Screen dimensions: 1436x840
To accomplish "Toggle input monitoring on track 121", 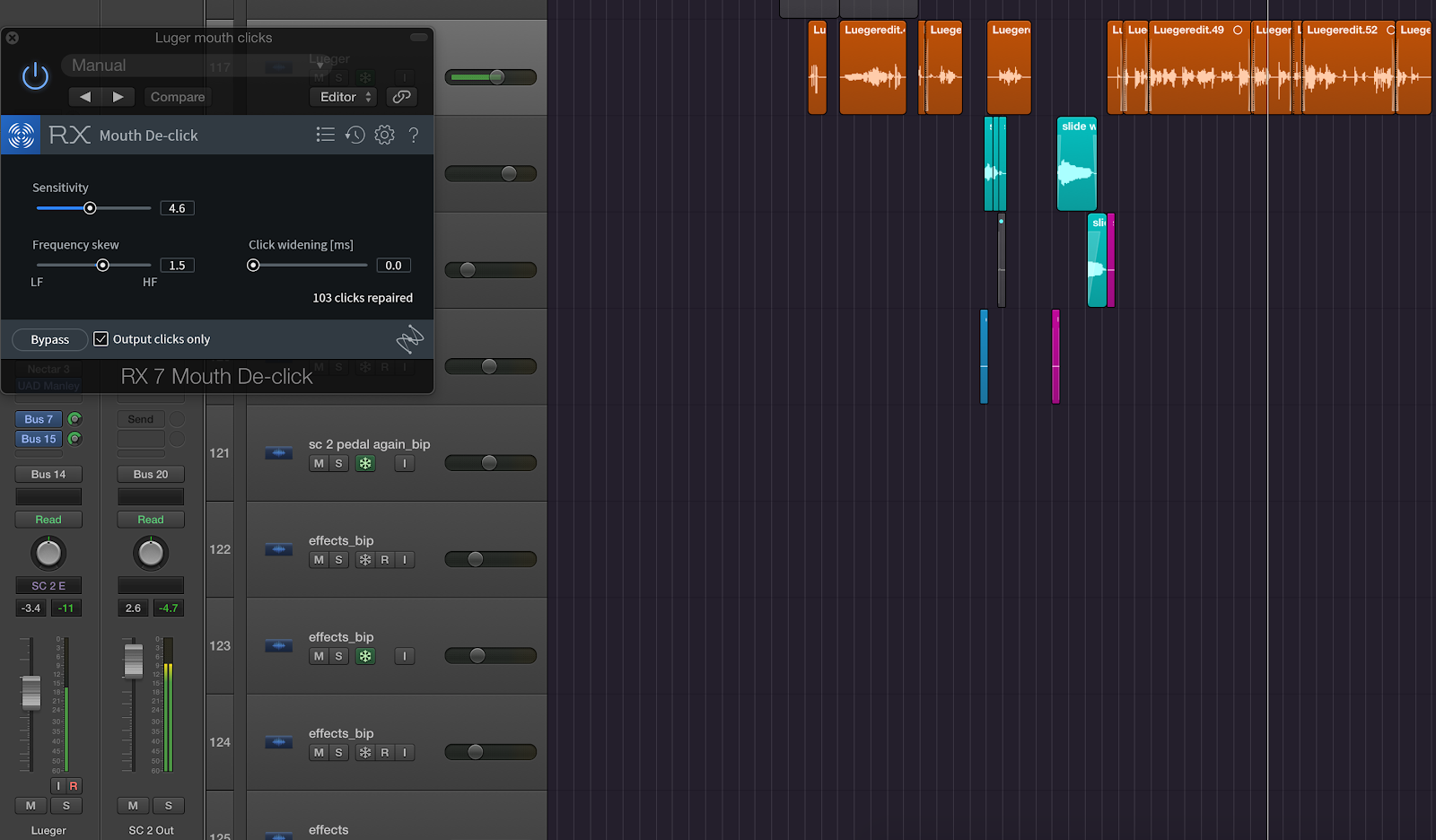I will tap(405, 463).
